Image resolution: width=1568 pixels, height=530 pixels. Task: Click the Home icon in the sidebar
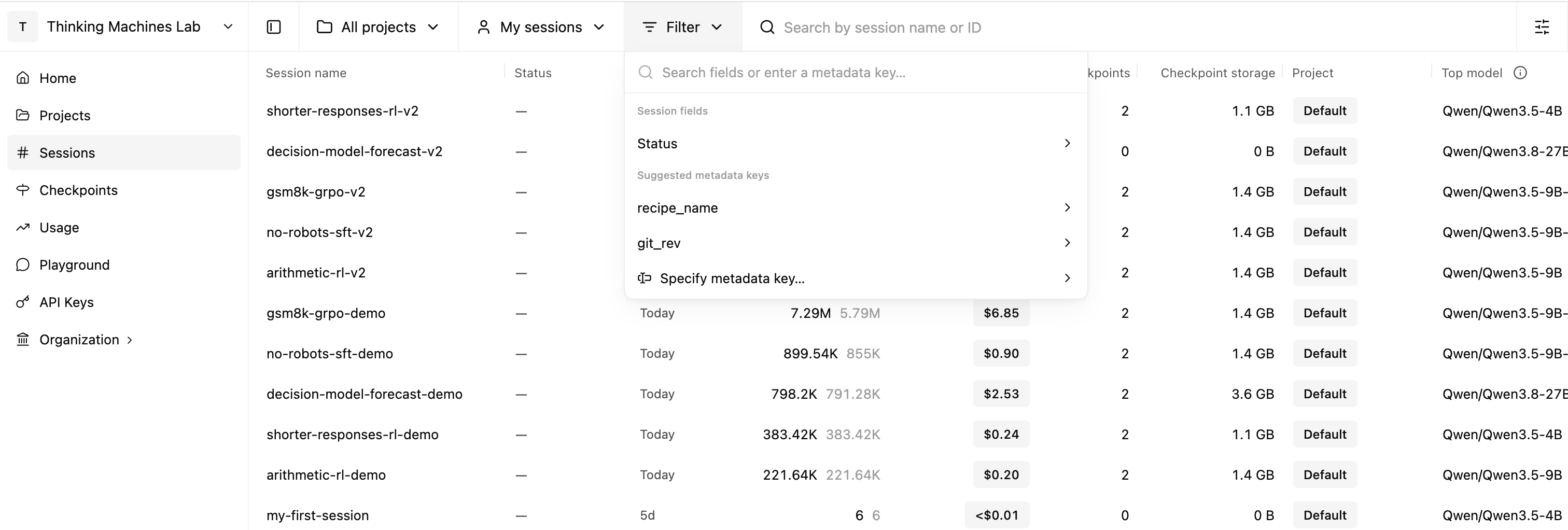click(23, 78)
